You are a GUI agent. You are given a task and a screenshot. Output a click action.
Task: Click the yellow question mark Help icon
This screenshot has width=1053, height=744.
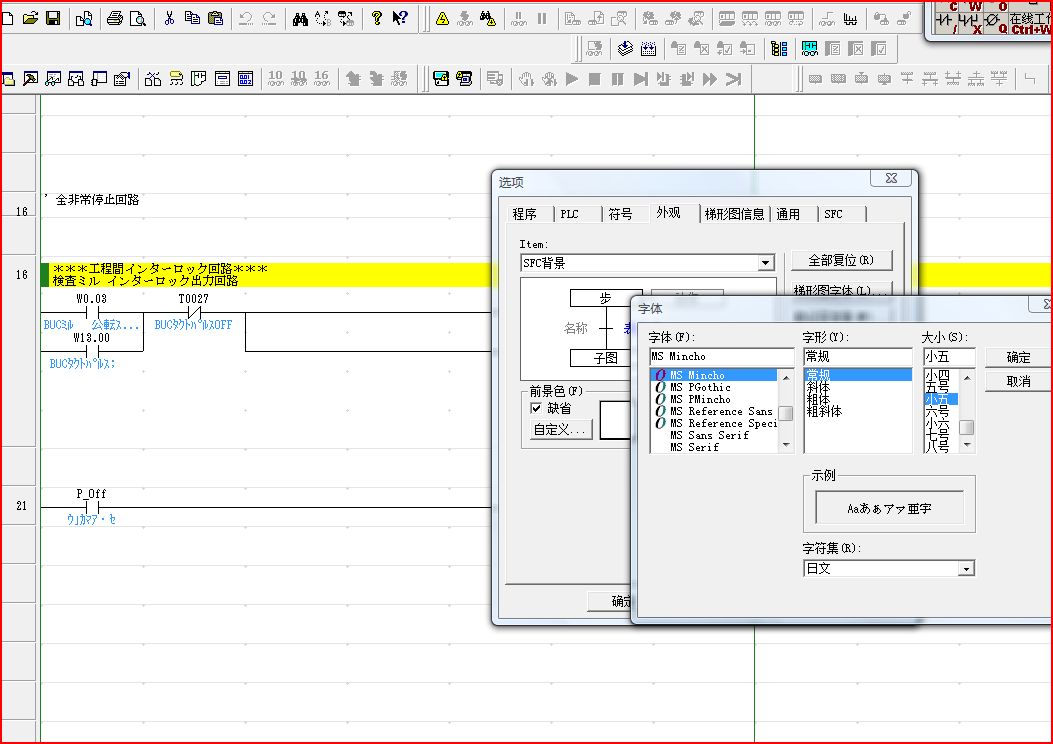click(377, 18)
